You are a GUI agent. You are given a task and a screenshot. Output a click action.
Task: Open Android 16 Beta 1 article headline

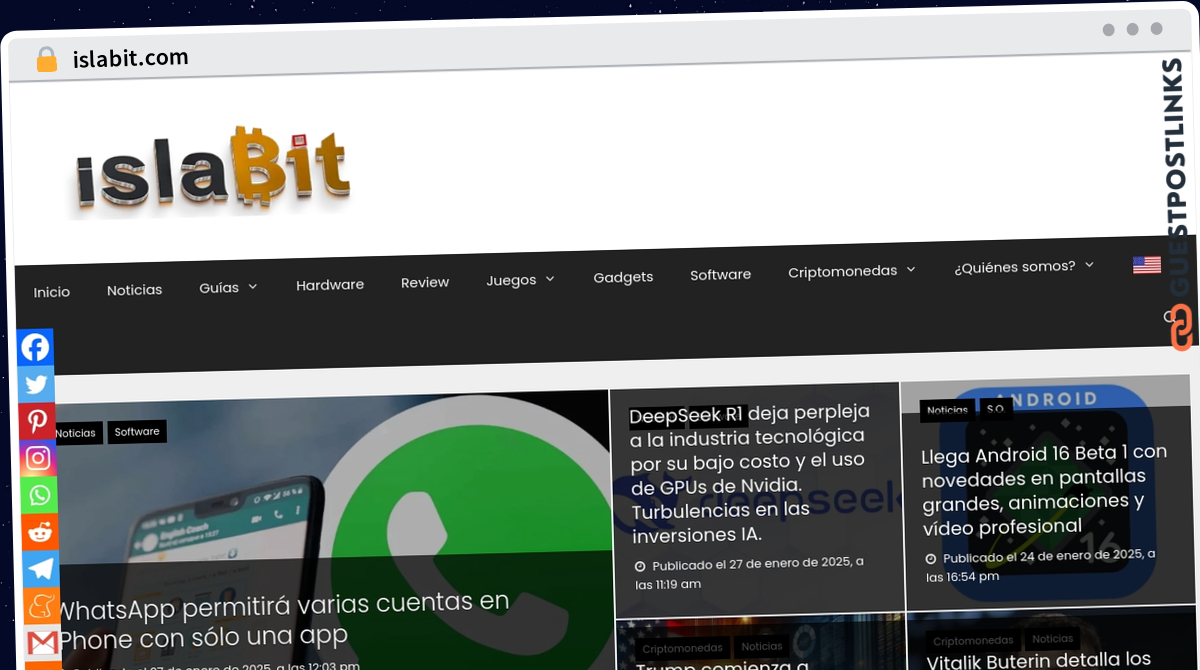click(1044, 489)
